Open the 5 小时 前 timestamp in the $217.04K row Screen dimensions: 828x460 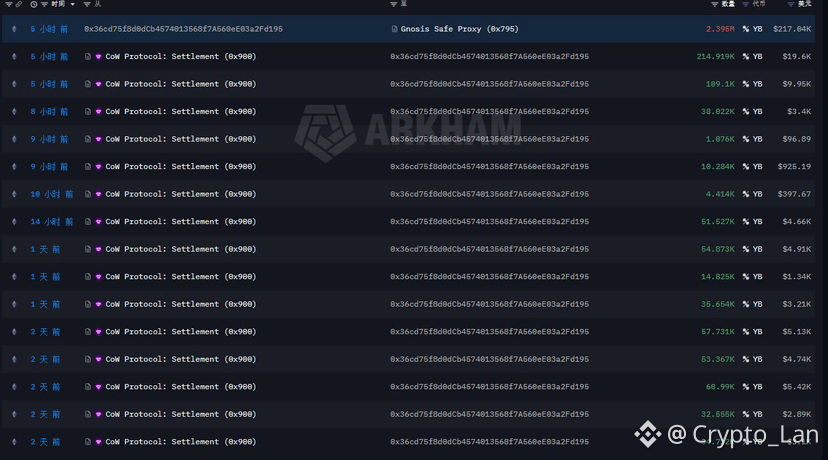click(x=49, y=29)
